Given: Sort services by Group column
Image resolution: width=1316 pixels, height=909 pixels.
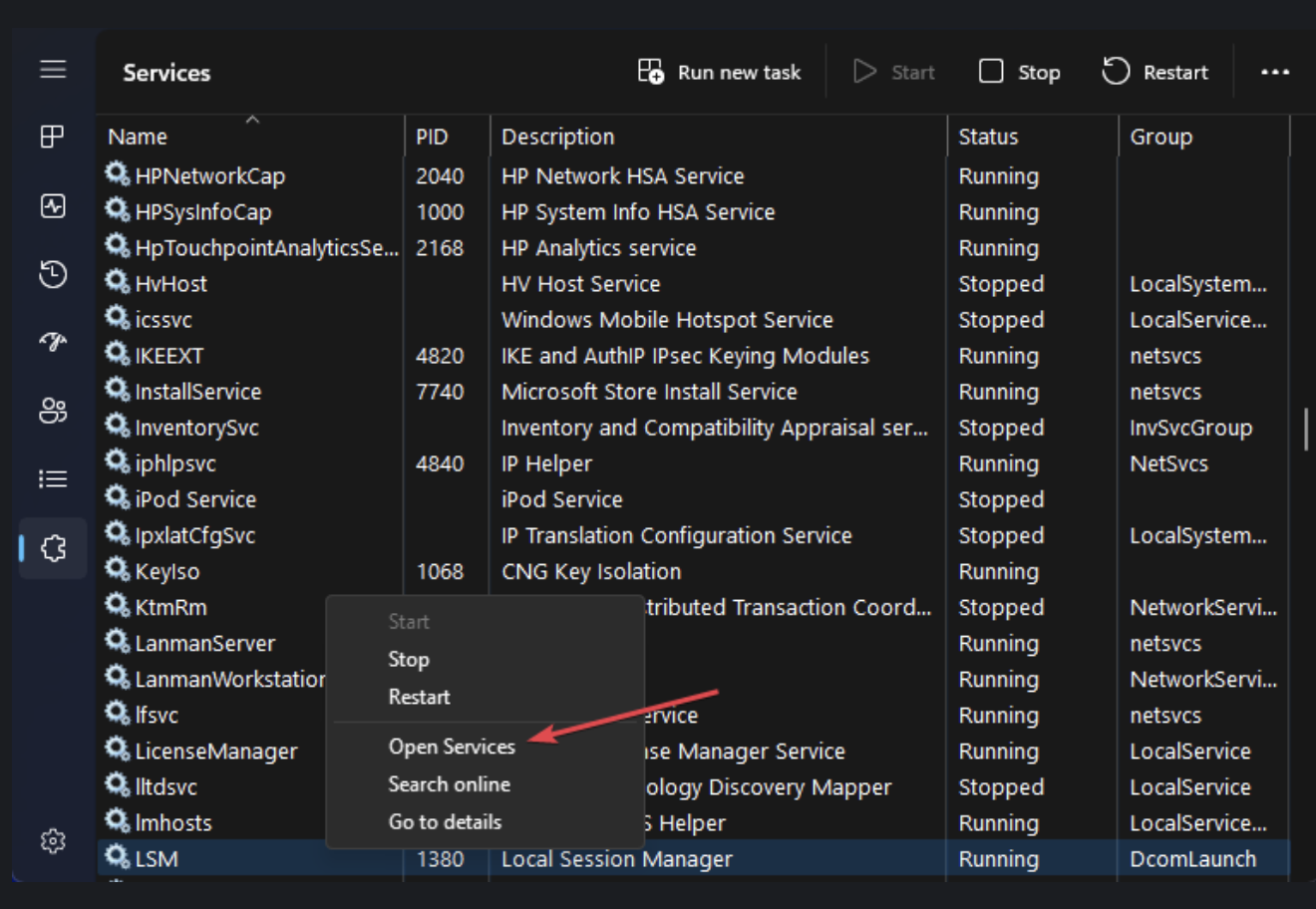Looking at the screenshot, I should (1161, 137).
